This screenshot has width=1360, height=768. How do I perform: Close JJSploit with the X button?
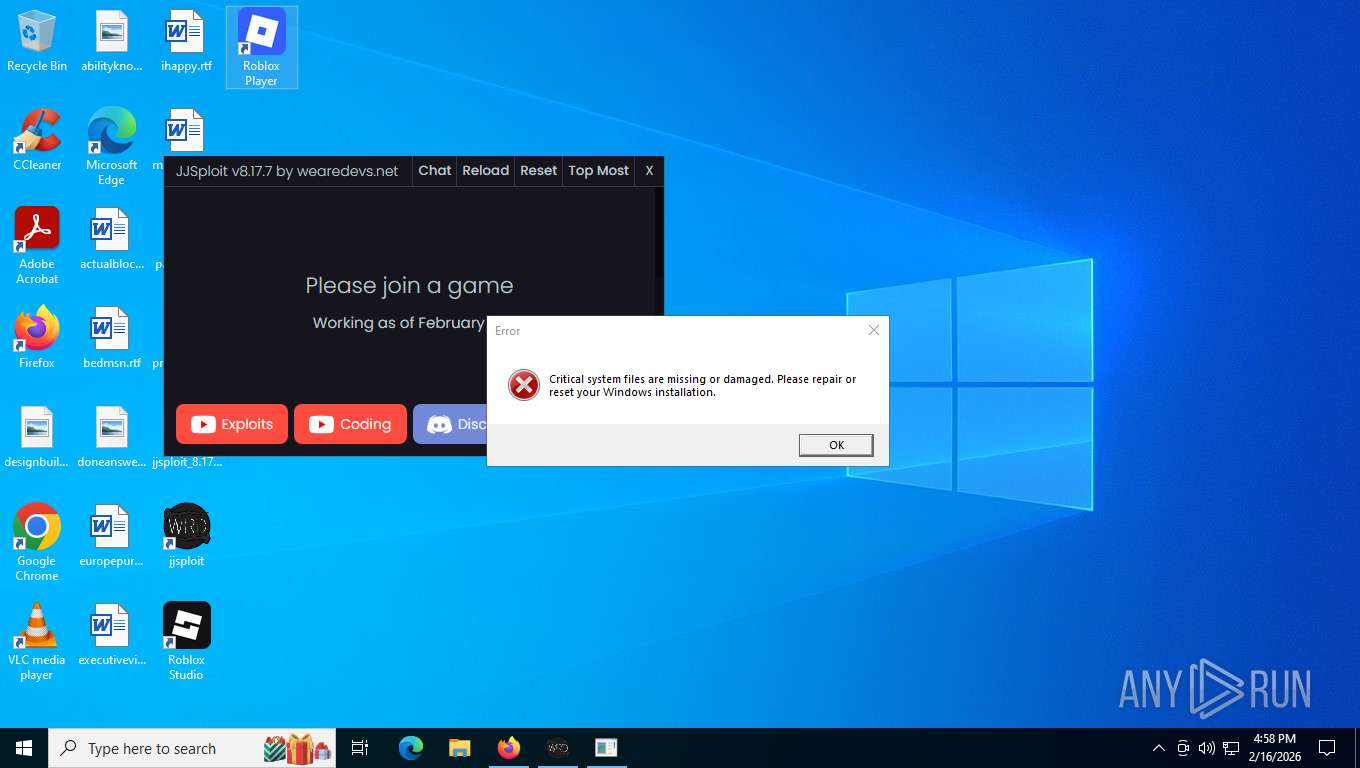coord(649,171)
